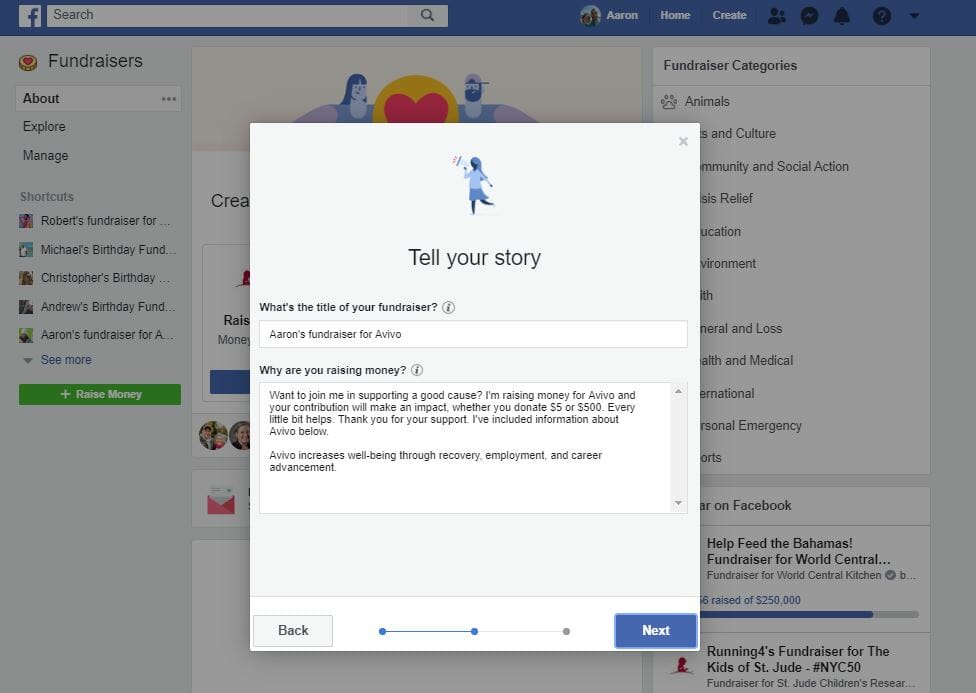The image size is (976, 693).
Task: Click the search magnifying glass icon
Action: pyautogui.click(x=426, y=15)
